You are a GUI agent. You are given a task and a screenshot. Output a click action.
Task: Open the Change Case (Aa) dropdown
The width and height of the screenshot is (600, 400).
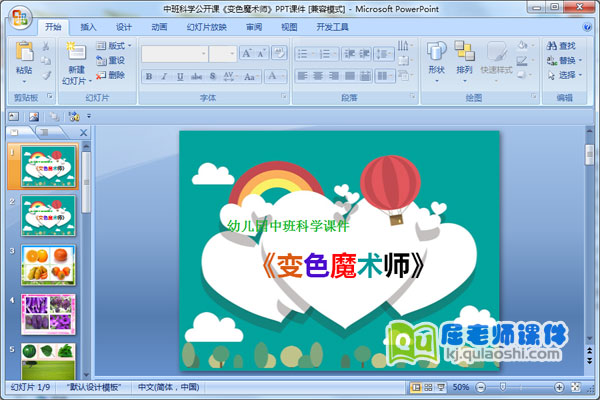(251, 76)
